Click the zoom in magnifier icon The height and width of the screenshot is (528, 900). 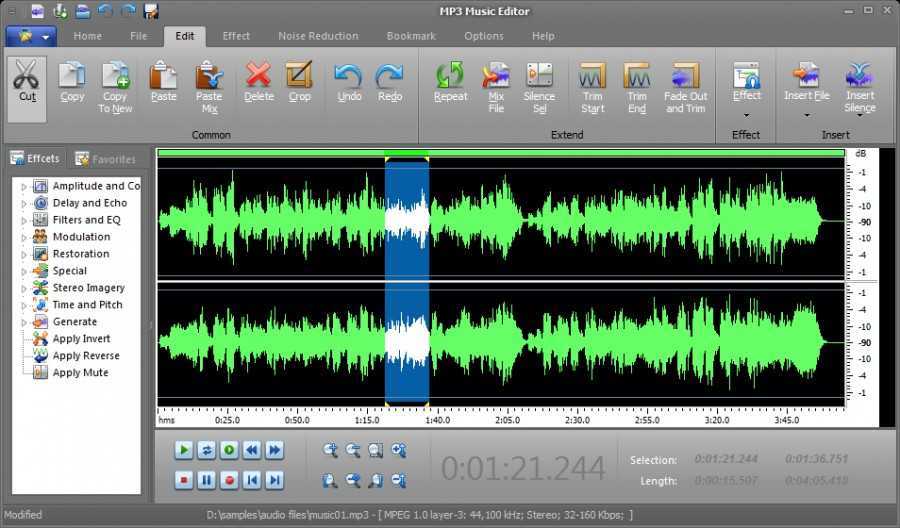[330, 451]
